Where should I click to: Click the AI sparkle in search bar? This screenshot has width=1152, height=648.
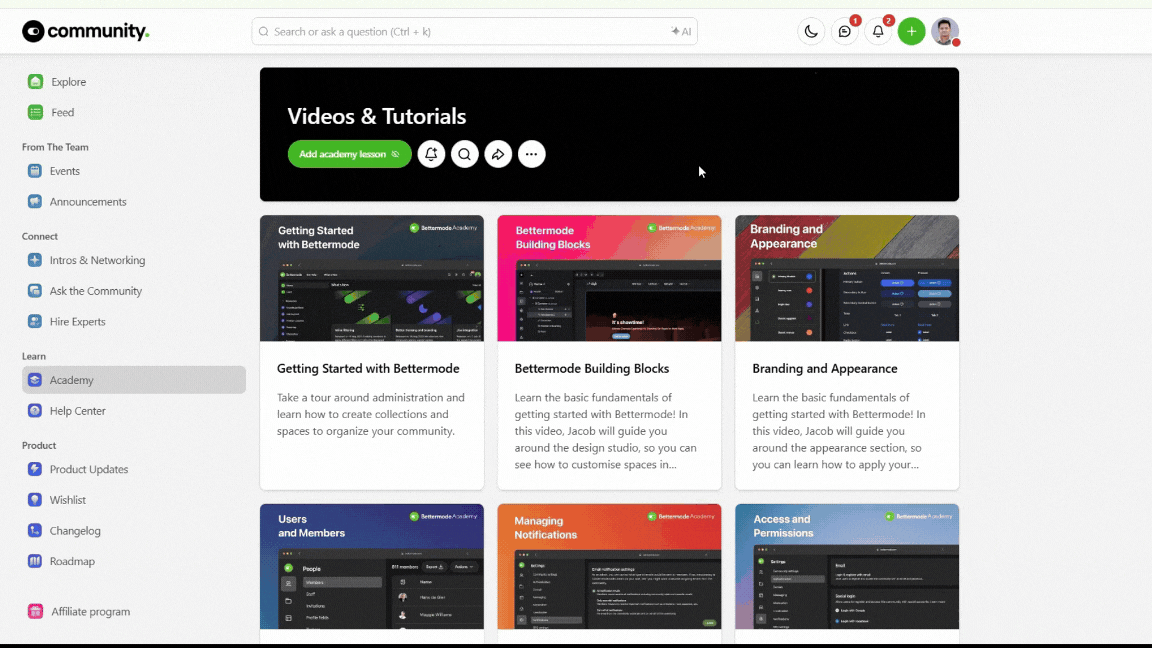681,32
